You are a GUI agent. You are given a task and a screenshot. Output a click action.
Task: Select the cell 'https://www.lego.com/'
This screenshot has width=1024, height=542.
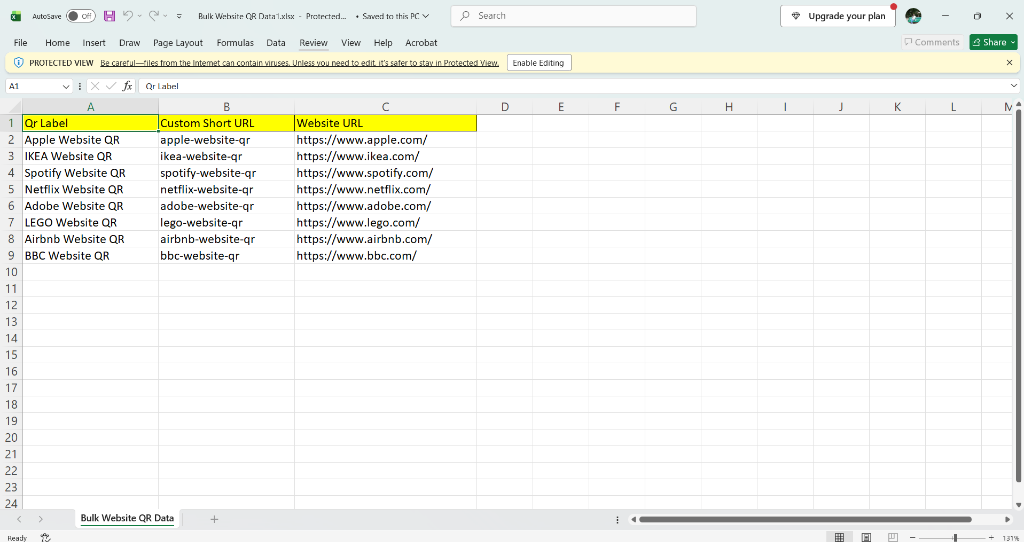385,223
